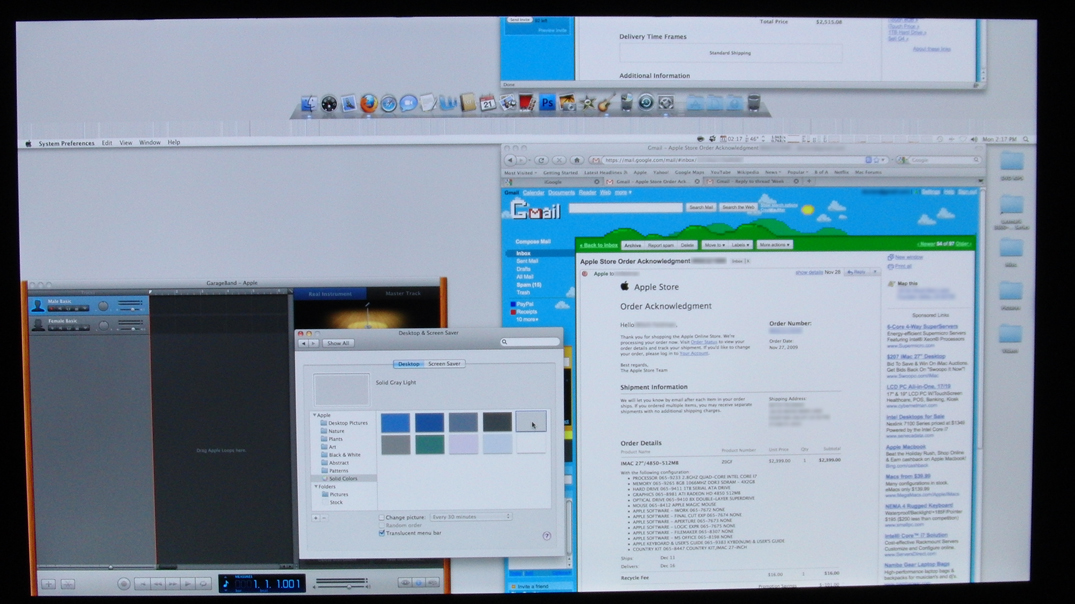Open Most Visited bookmarks dropdown
Screen dimensions: 1075x604
(520, 173)
